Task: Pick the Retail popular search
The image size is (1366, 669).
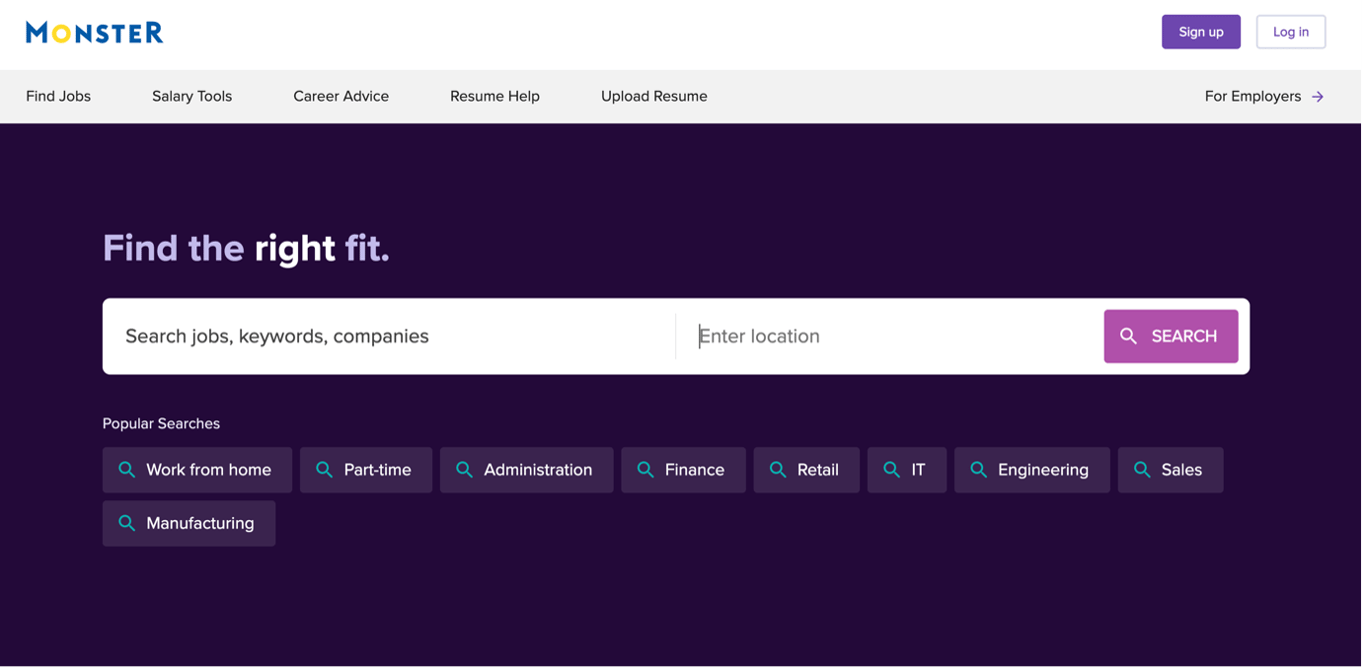Action: [809, 471]
